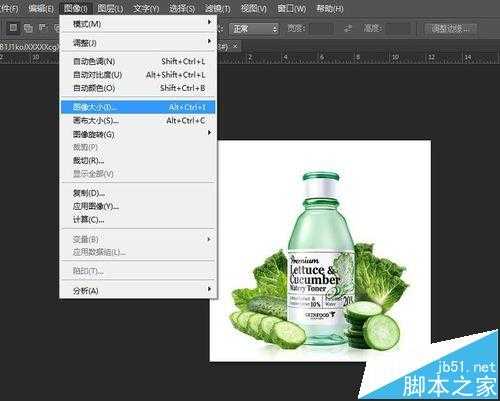Select the Subtract from Selection icon

click(x=42, y=28)
